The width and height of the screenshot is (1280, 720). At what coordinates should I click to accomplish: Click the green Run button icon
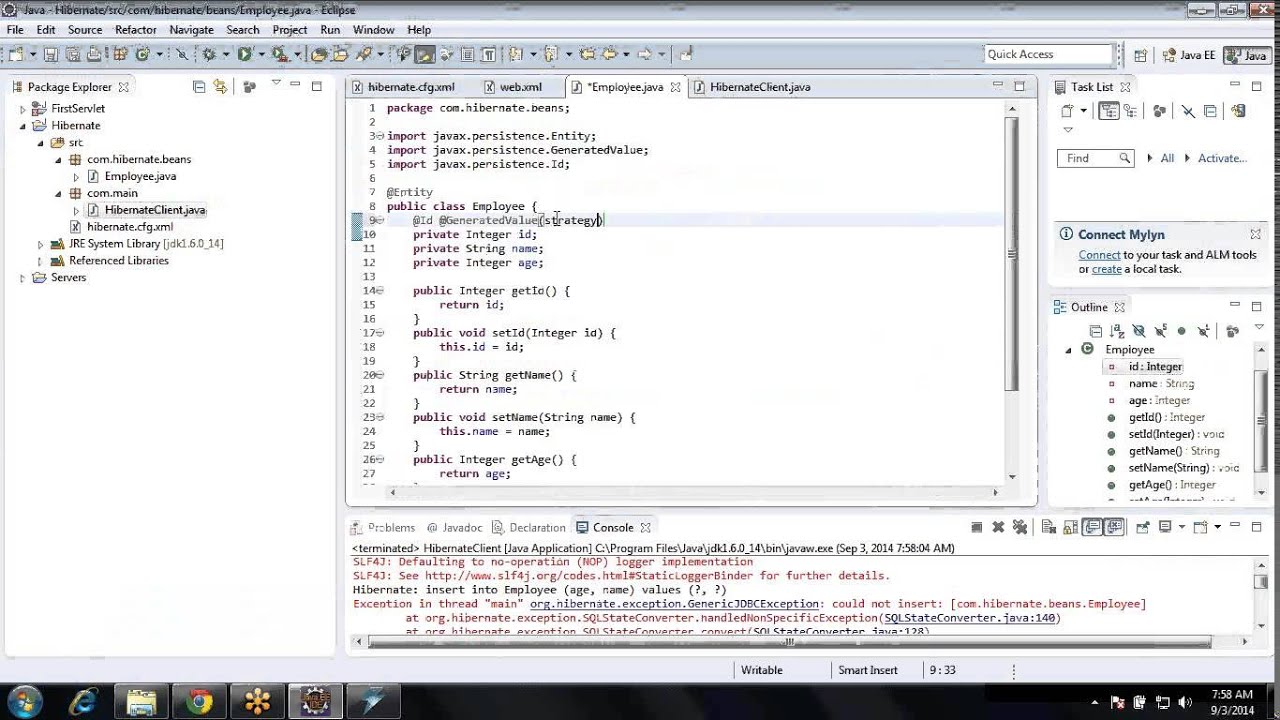pyautogui.click(x=244, y=55)
